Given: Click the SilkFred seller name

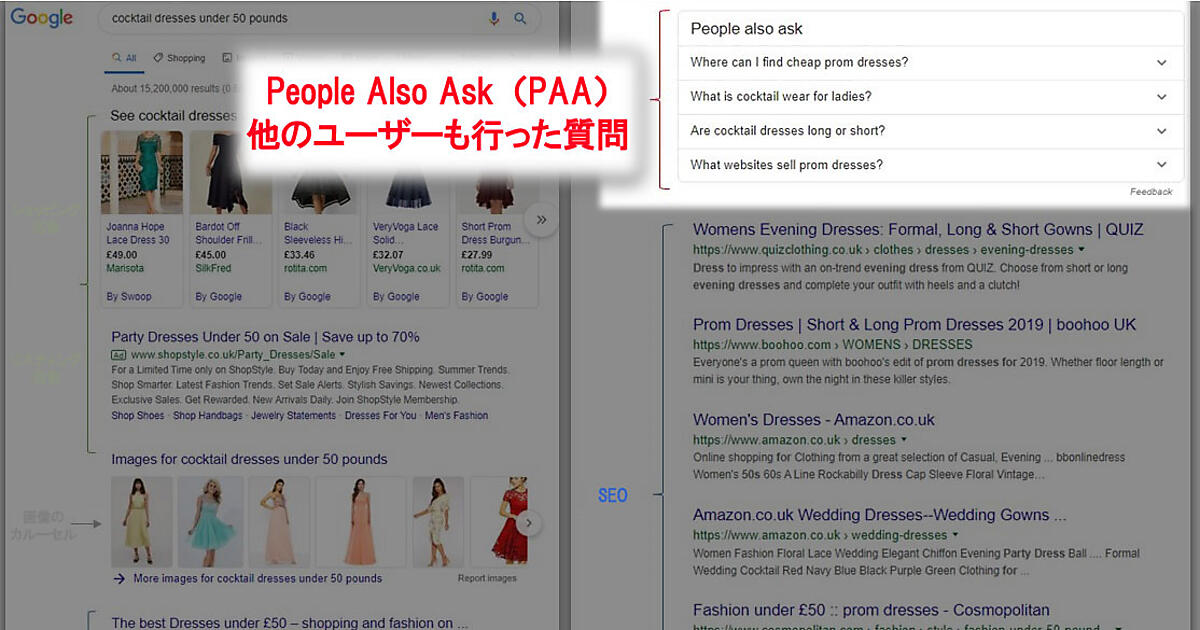Looking at the screenshot, I should [x=212, y=268].
